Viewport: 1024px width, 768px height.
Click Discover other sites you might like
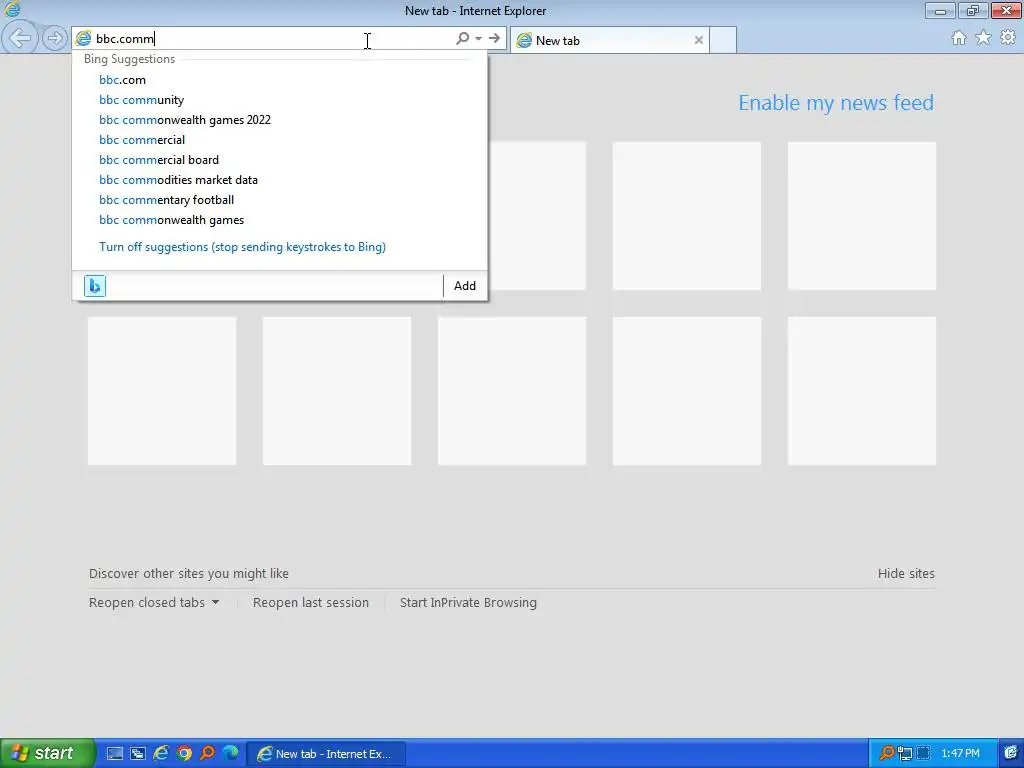(189, 573)
